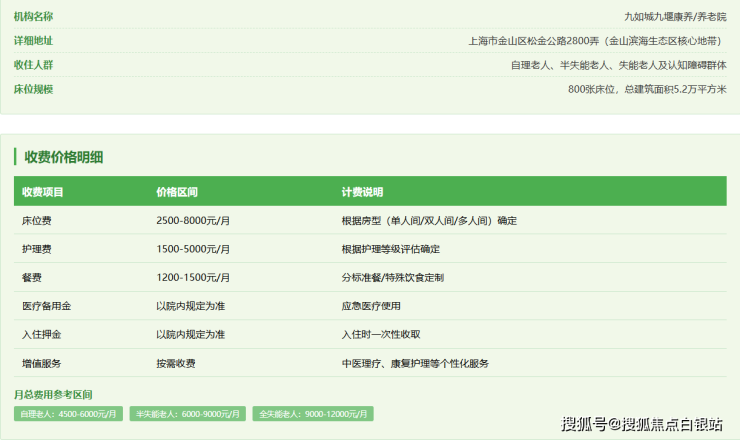Click the 护理费 row label
The width and height of the screenshot is (740, 440).
coord(36,249)
